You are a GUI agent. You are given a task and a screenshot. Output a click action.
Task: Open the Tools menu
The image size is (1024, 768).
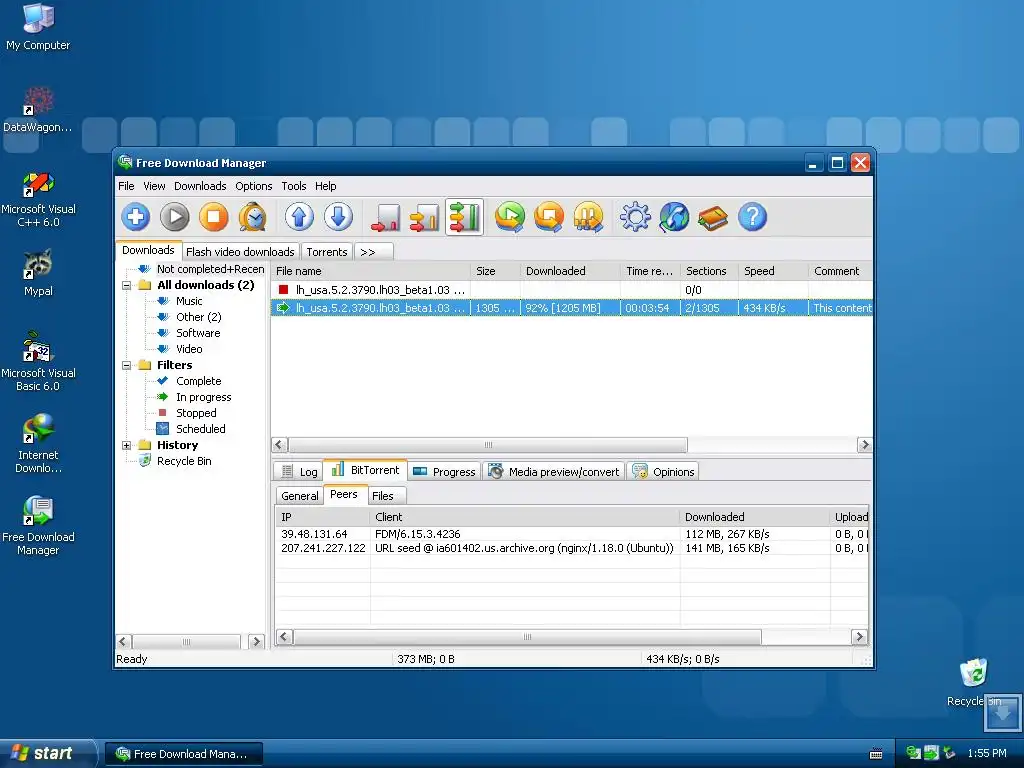[x=294, y=186]
